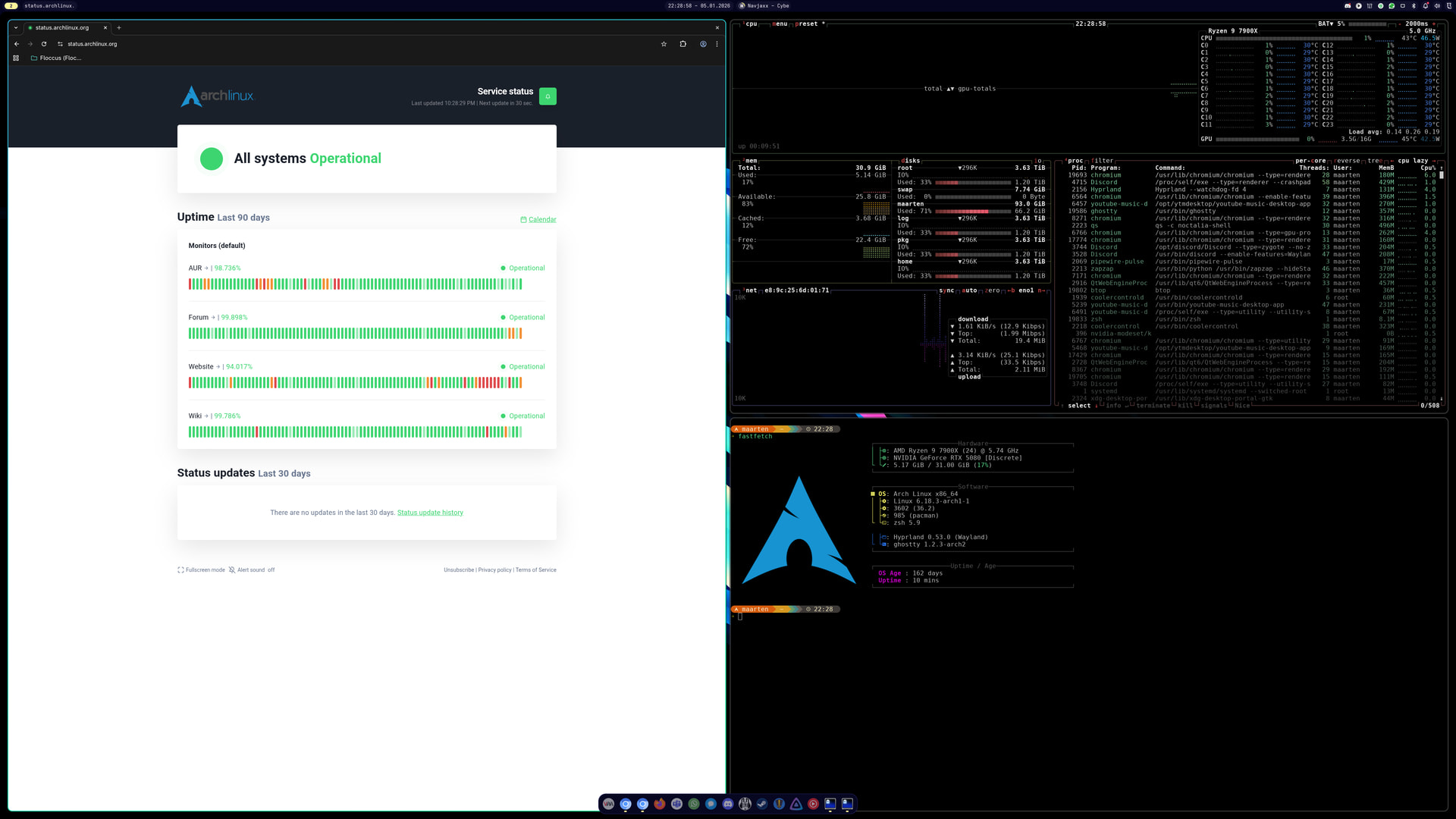Screen dimensions: 1456x819
Task: Open YouTube Music from the dock
Action: [x=813, y=804]
